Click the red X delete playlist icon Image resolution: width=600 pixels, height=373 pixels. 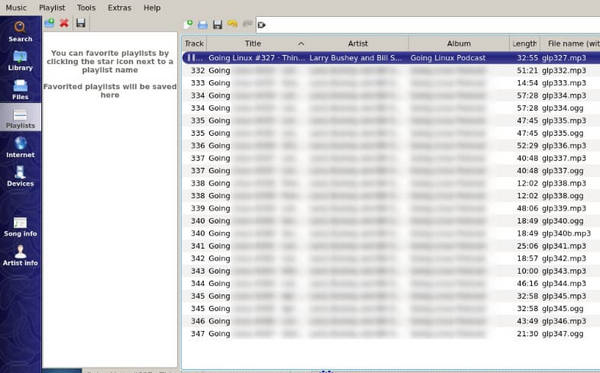tap(64, 23)
